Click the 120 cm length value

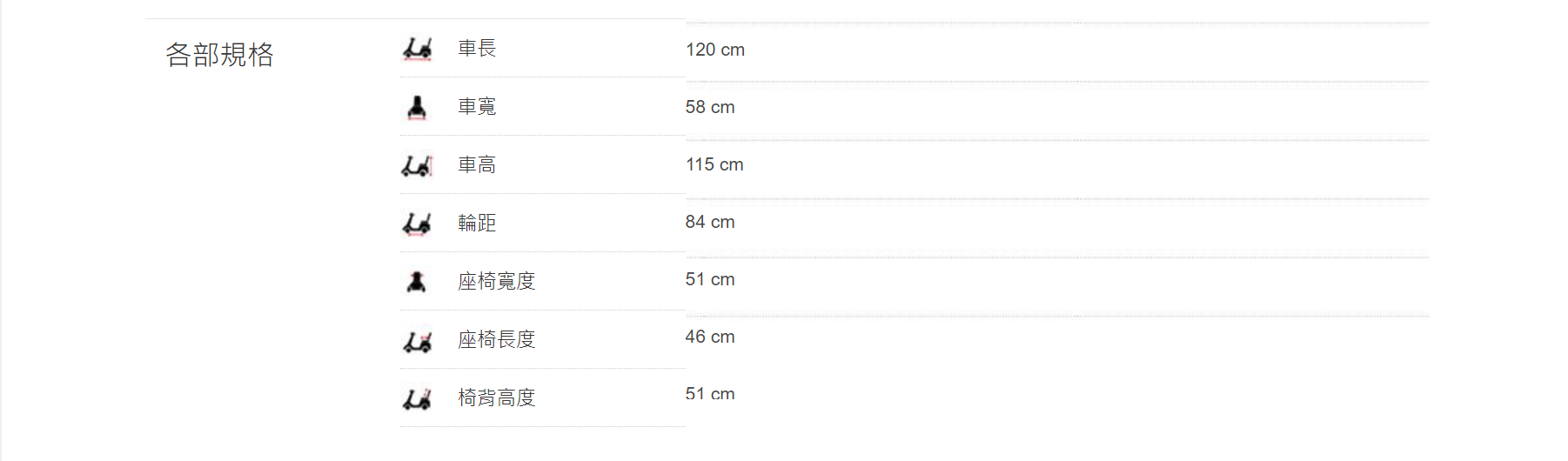point(715,50)
